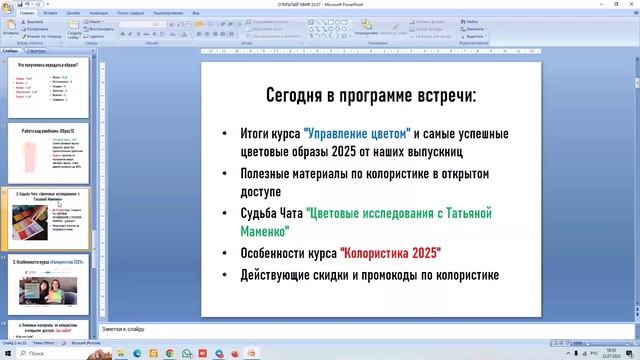640x360 pixels.
Task: Switch to Анимация ribbon tab
Action: pyautogui.click(x=98, y=13)
